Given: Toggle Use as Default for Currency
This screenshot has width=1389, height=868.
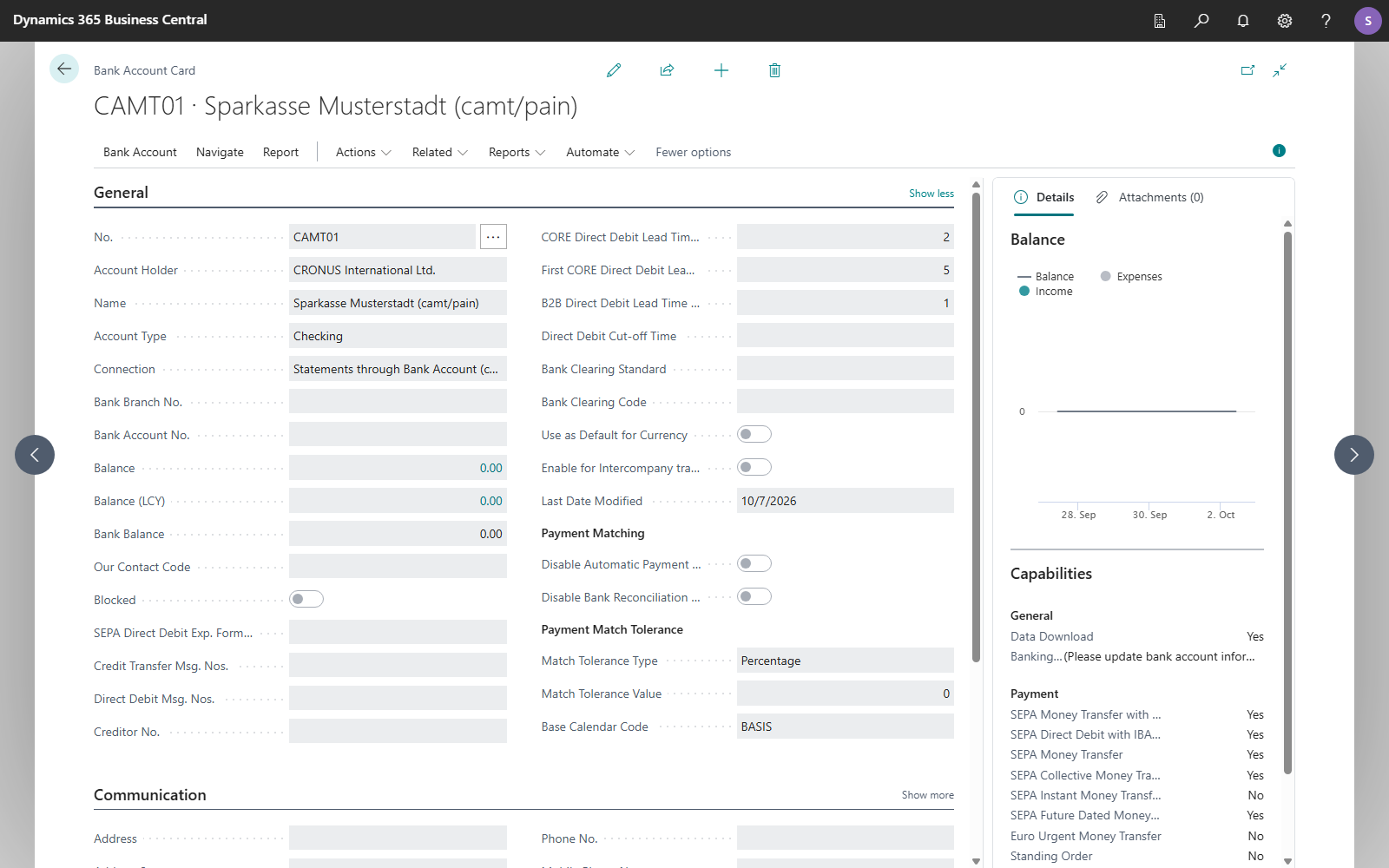Looking at the screenshot, I should 754,434.
